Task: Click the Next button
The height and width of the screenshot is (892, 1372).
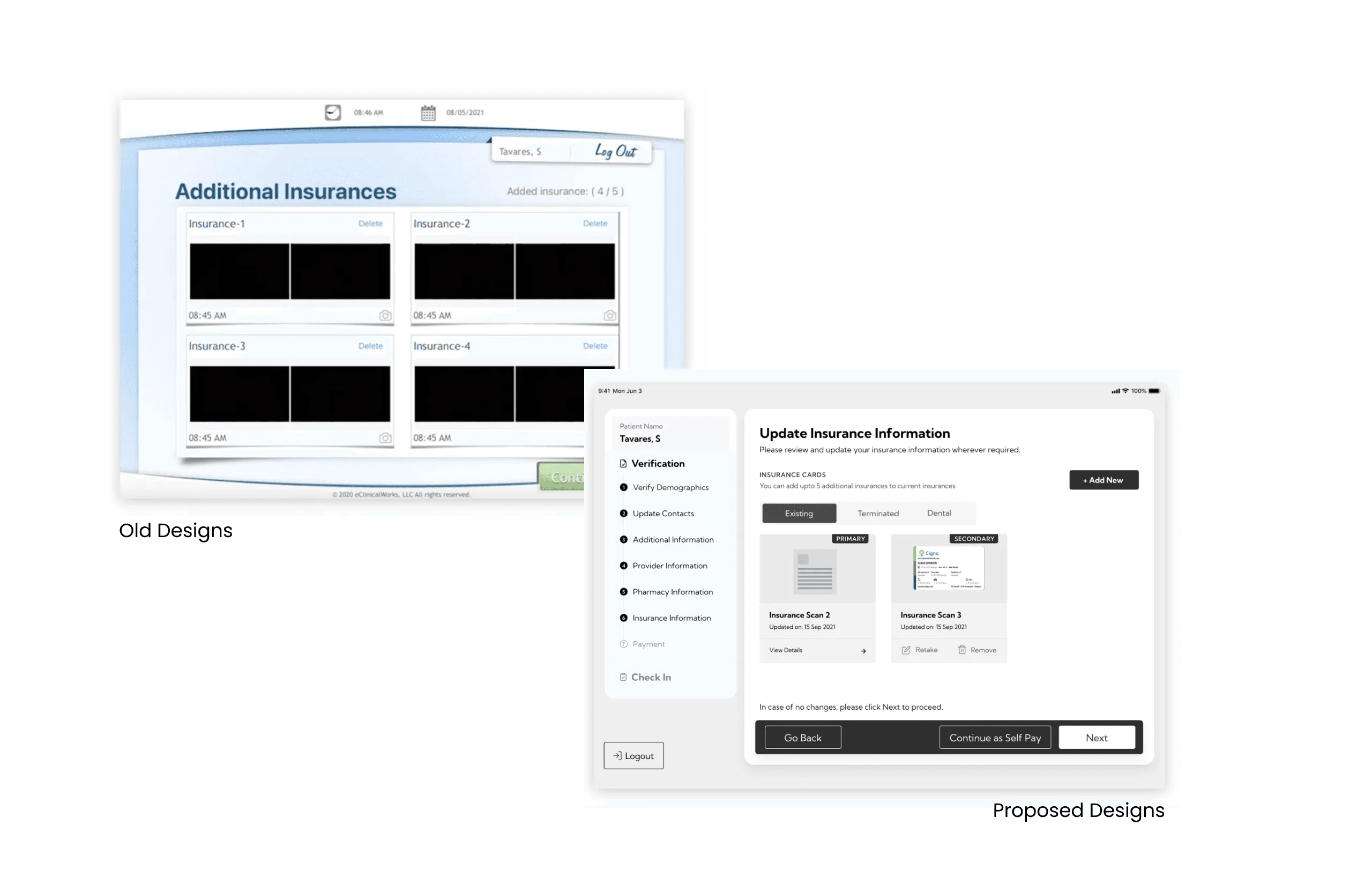Action: click(x=1097, y=738)
